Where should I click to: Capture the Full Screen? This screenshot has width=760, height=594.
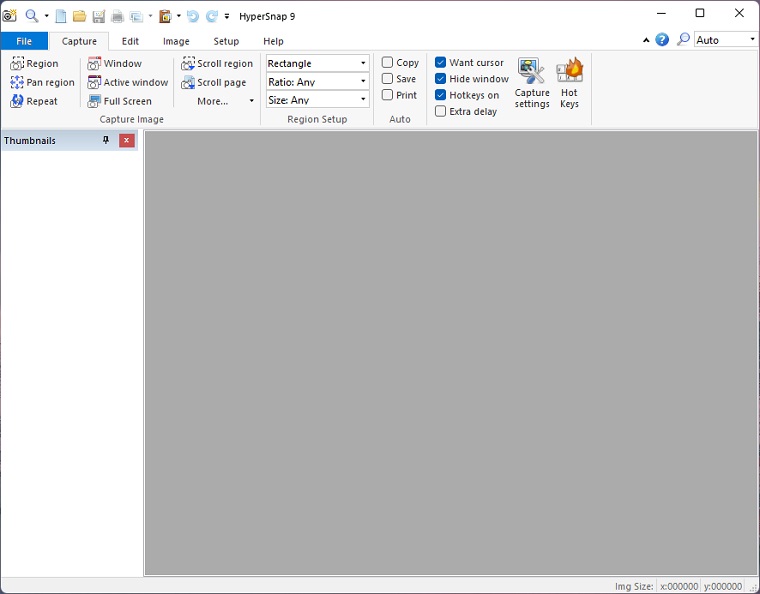click(120, 101)
